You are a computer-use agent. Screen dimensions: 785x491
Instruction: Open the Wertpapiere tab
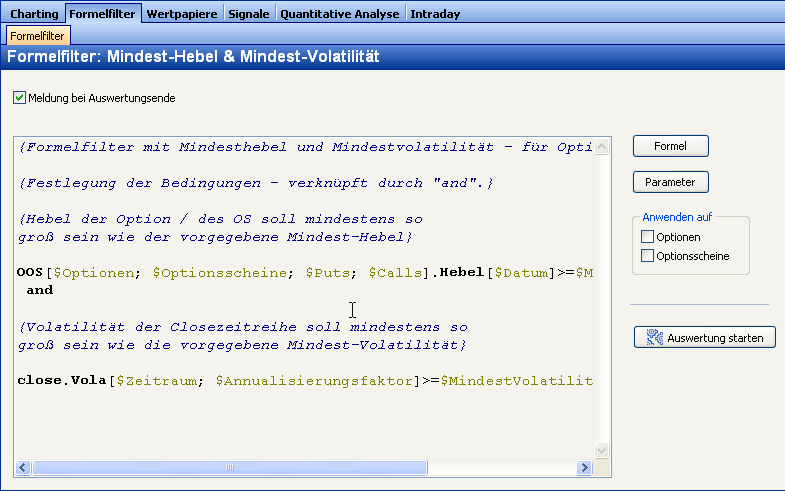(182, 14)
